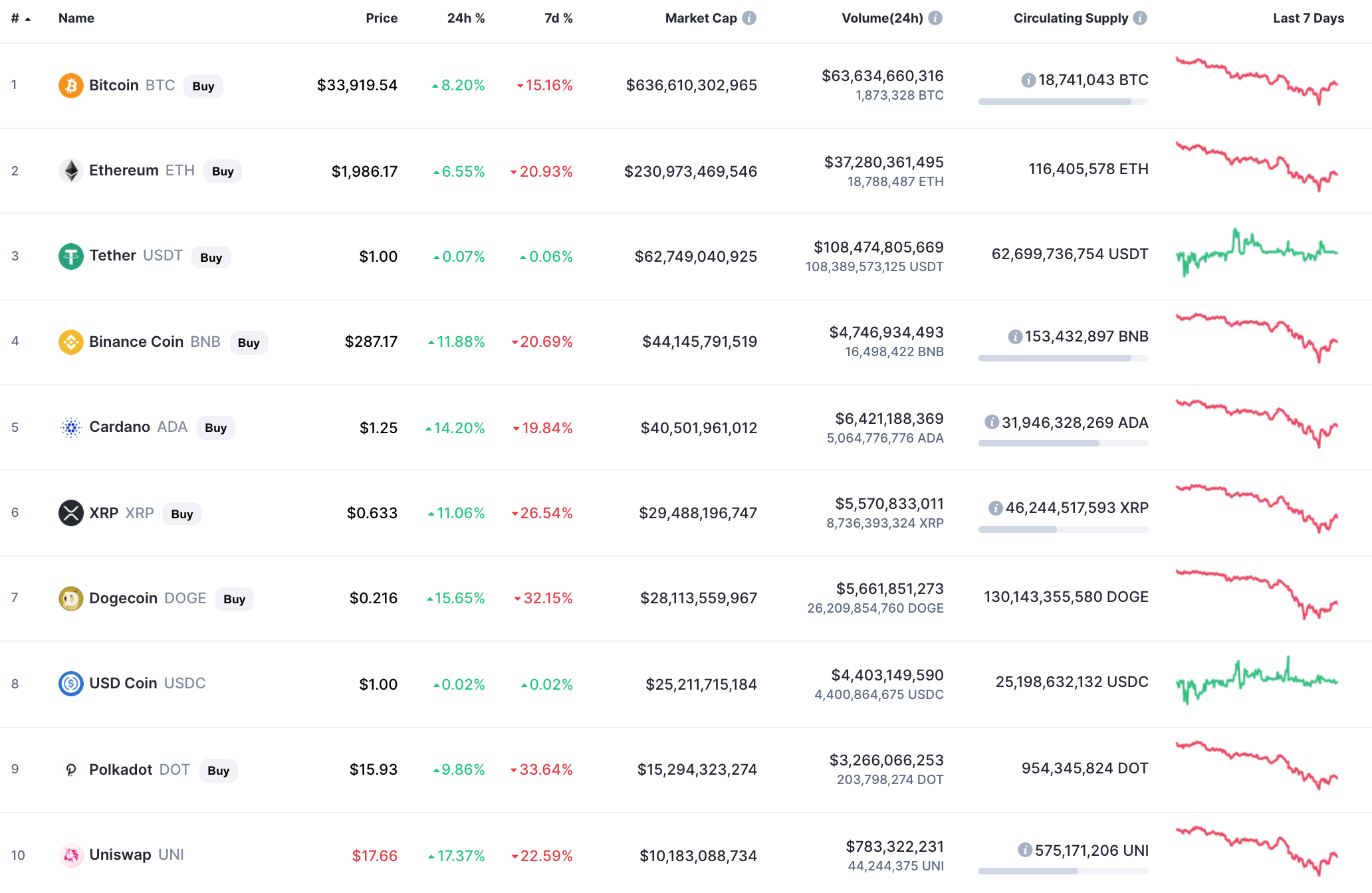1372x893 pixels.
Task: Open the Volume(24h) info icon
Action: pyautogui.click(x=935, y=18)
